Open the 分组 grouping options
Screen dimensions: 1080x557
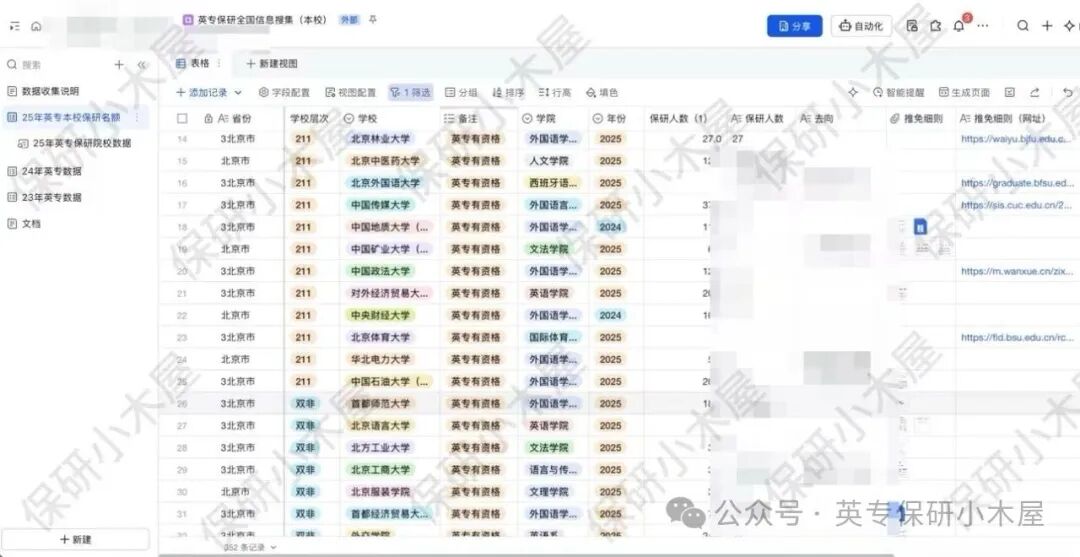(461, 92)
